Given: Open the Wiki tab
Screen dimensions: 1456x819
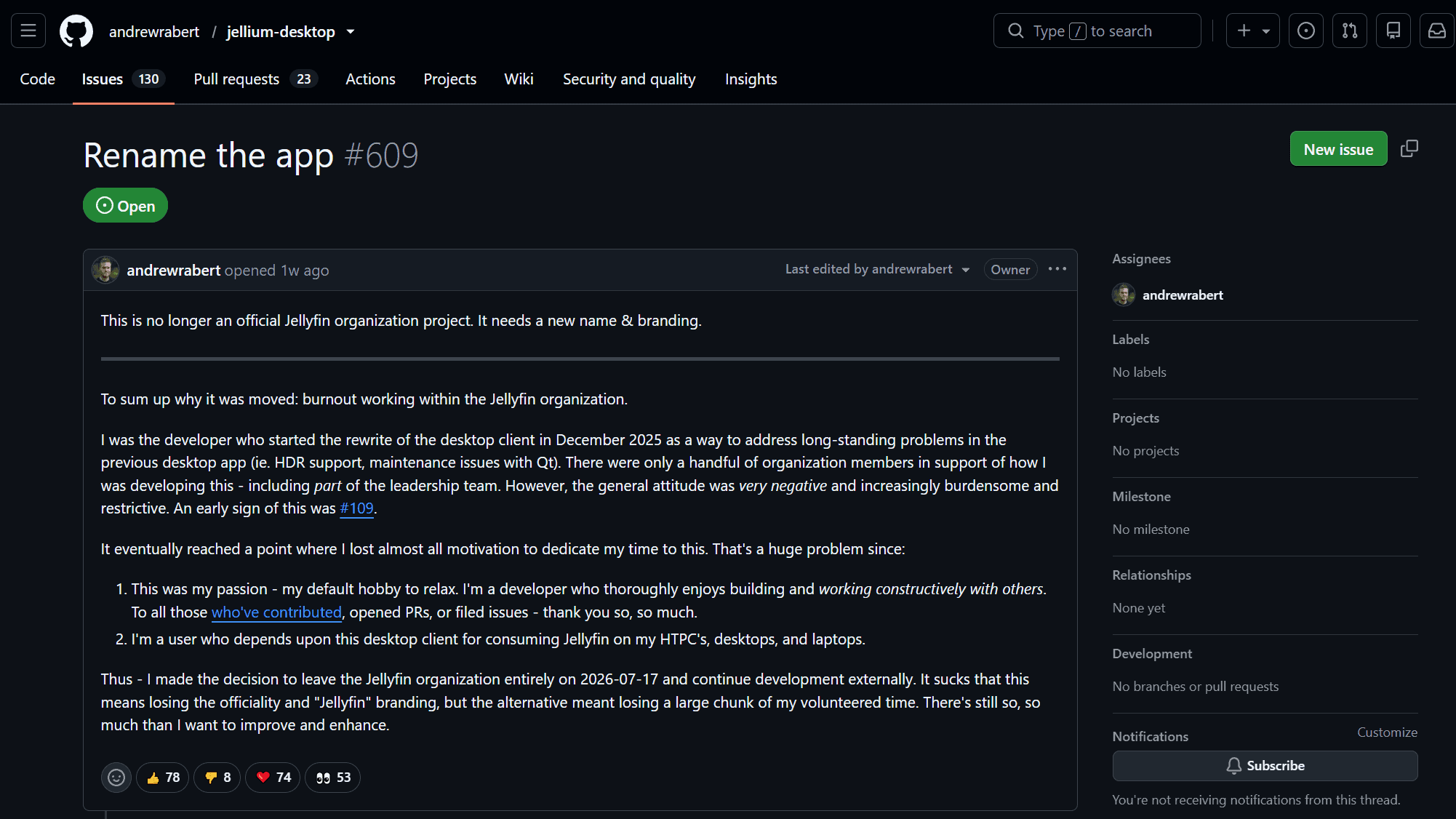Looking at the screenshot, I should [519, 79].
